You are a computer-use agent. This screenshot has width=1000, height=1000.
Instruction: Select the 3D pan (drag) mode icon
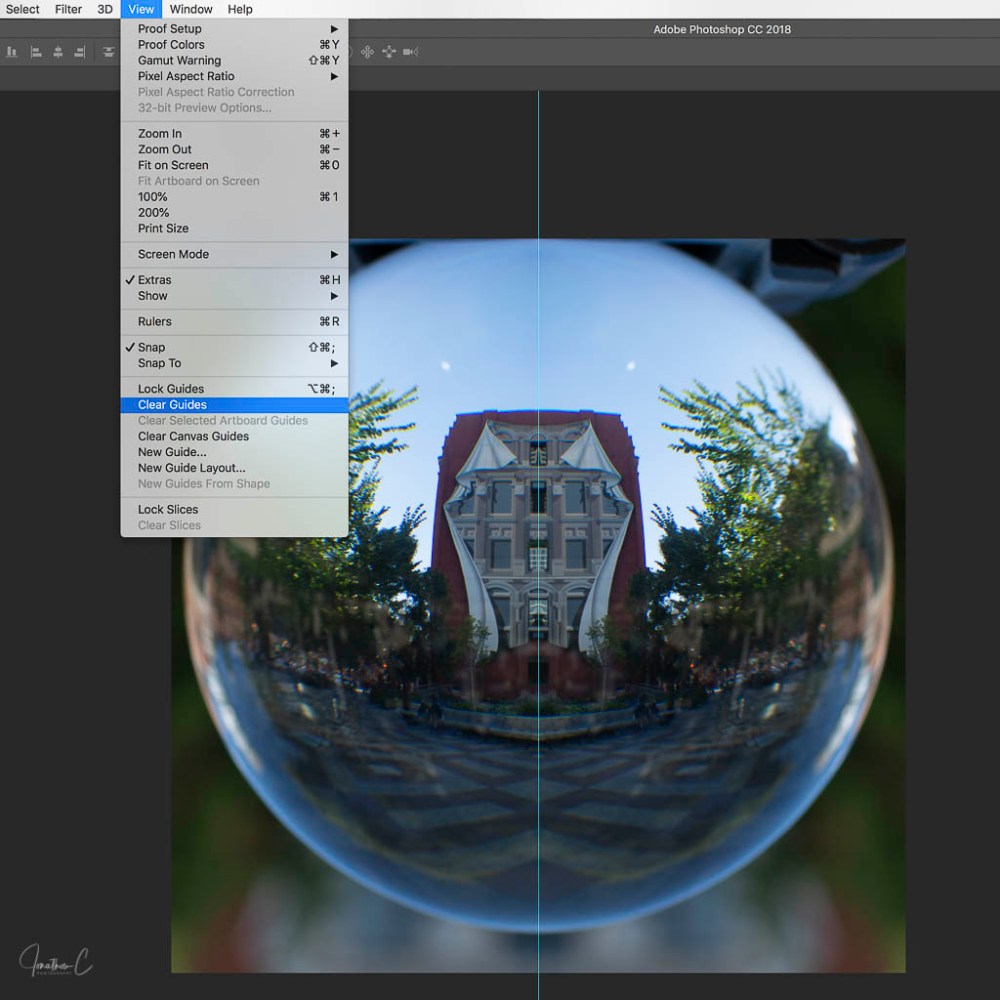pos(367,52)
